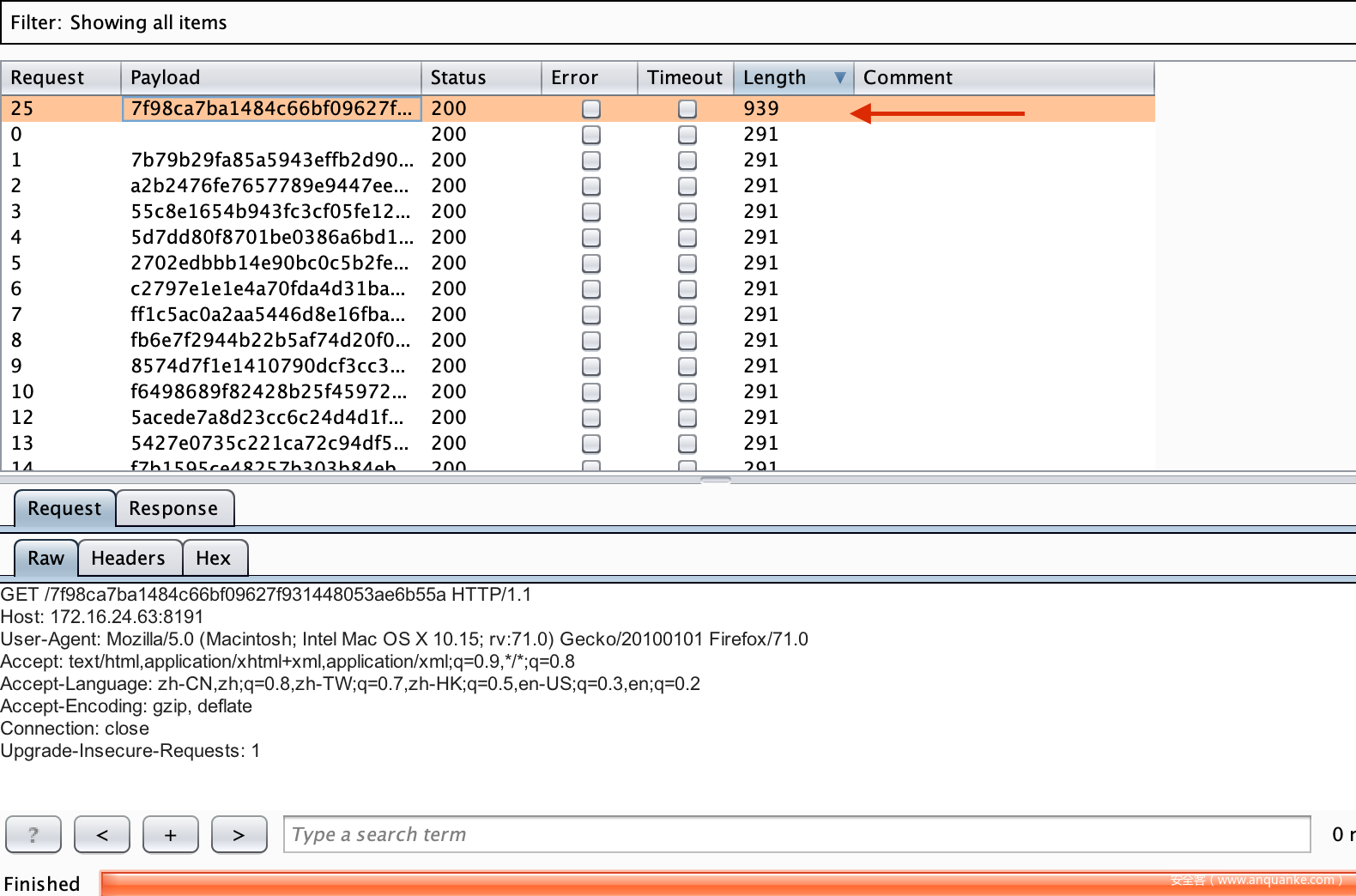
Task: Sort by the Payload column header
Action: click(x=270, y=78)
